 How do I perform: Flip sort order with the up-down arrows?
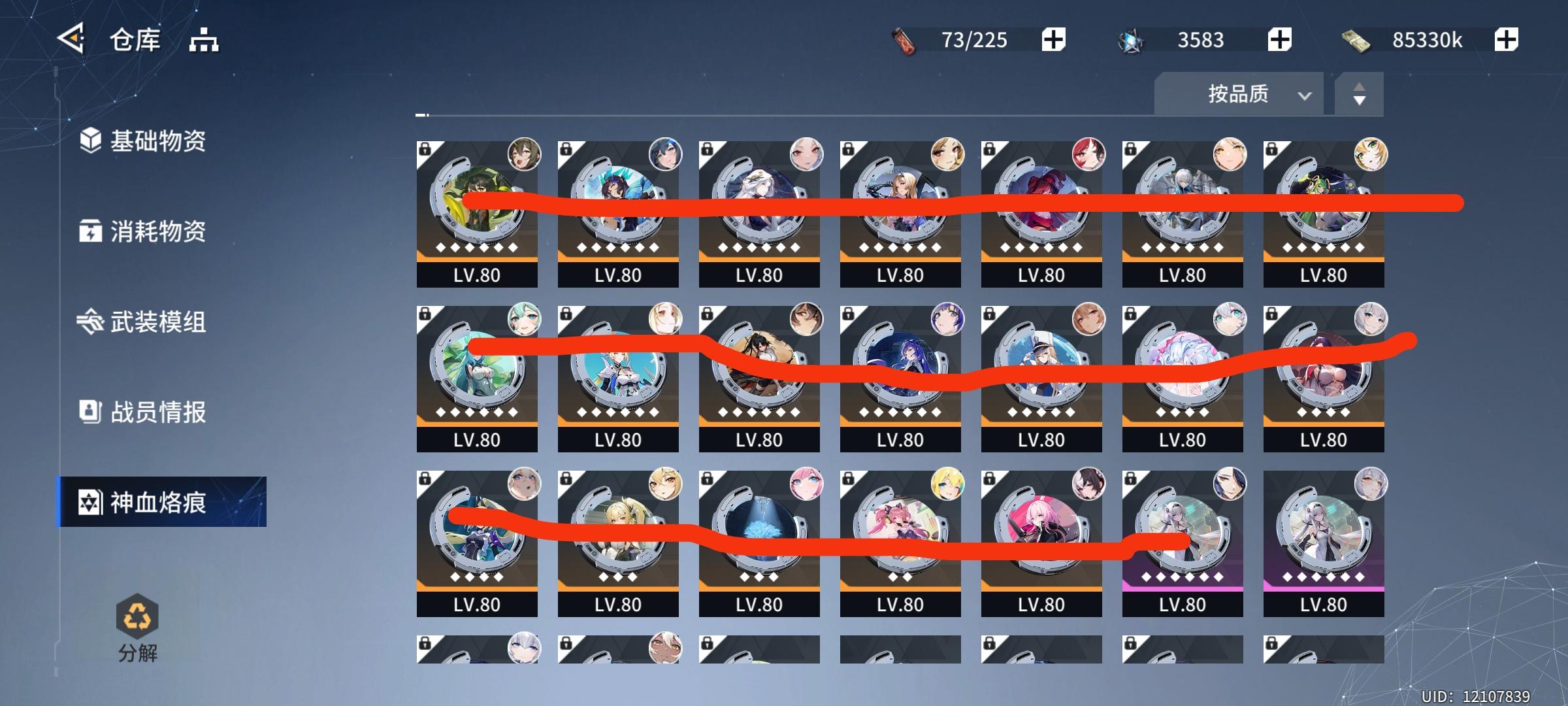(1359, 94)
